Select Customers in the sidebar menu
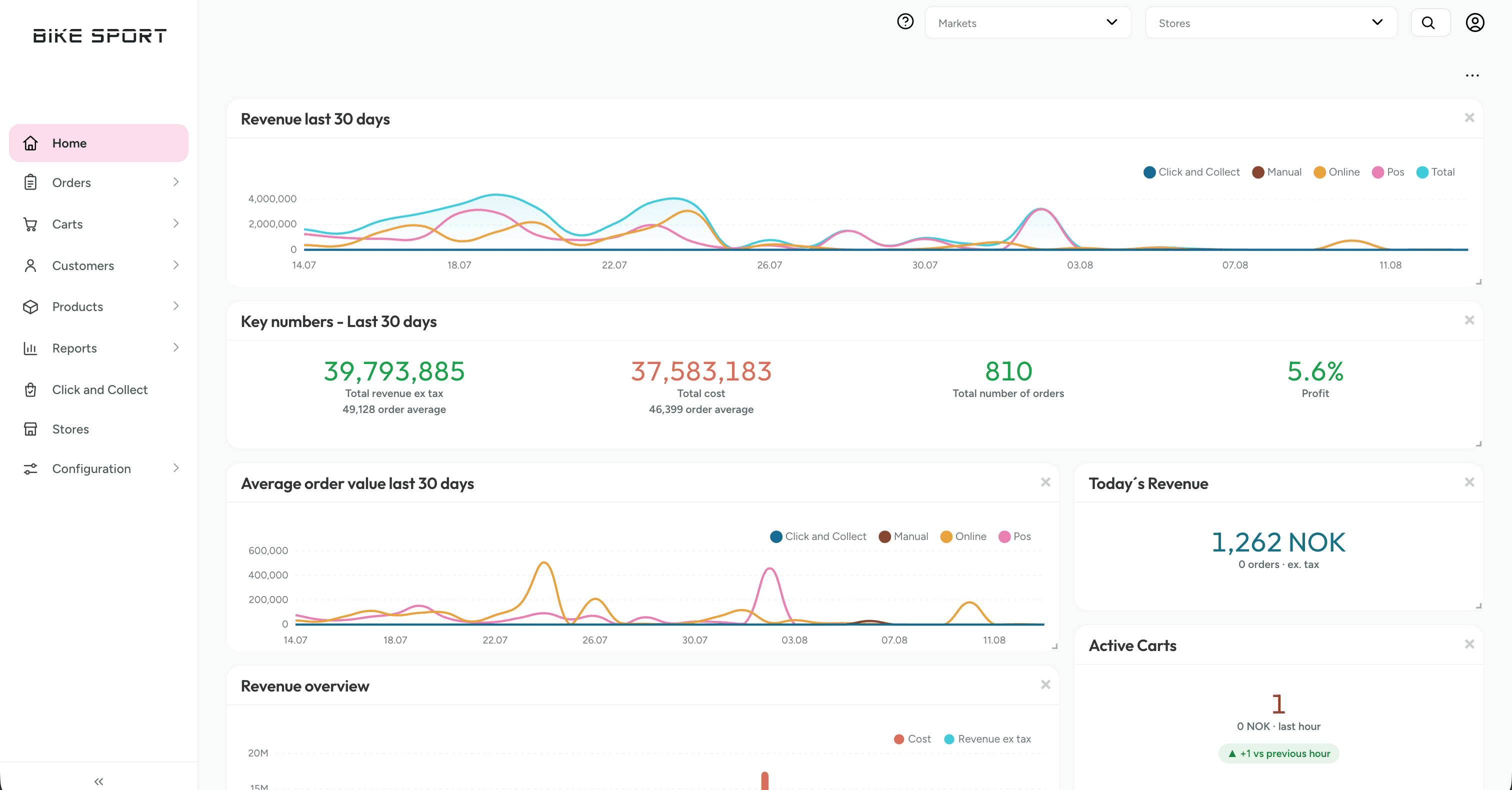Viewport: 1512px width, 790px height. point(98,266)
